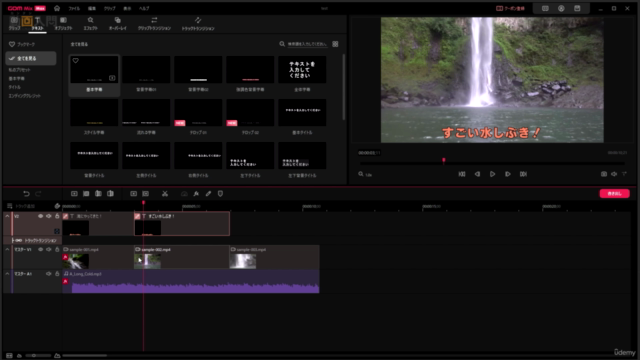Mute the Master V1 track audio
The image size is (640, 360).
coord(49,249)
